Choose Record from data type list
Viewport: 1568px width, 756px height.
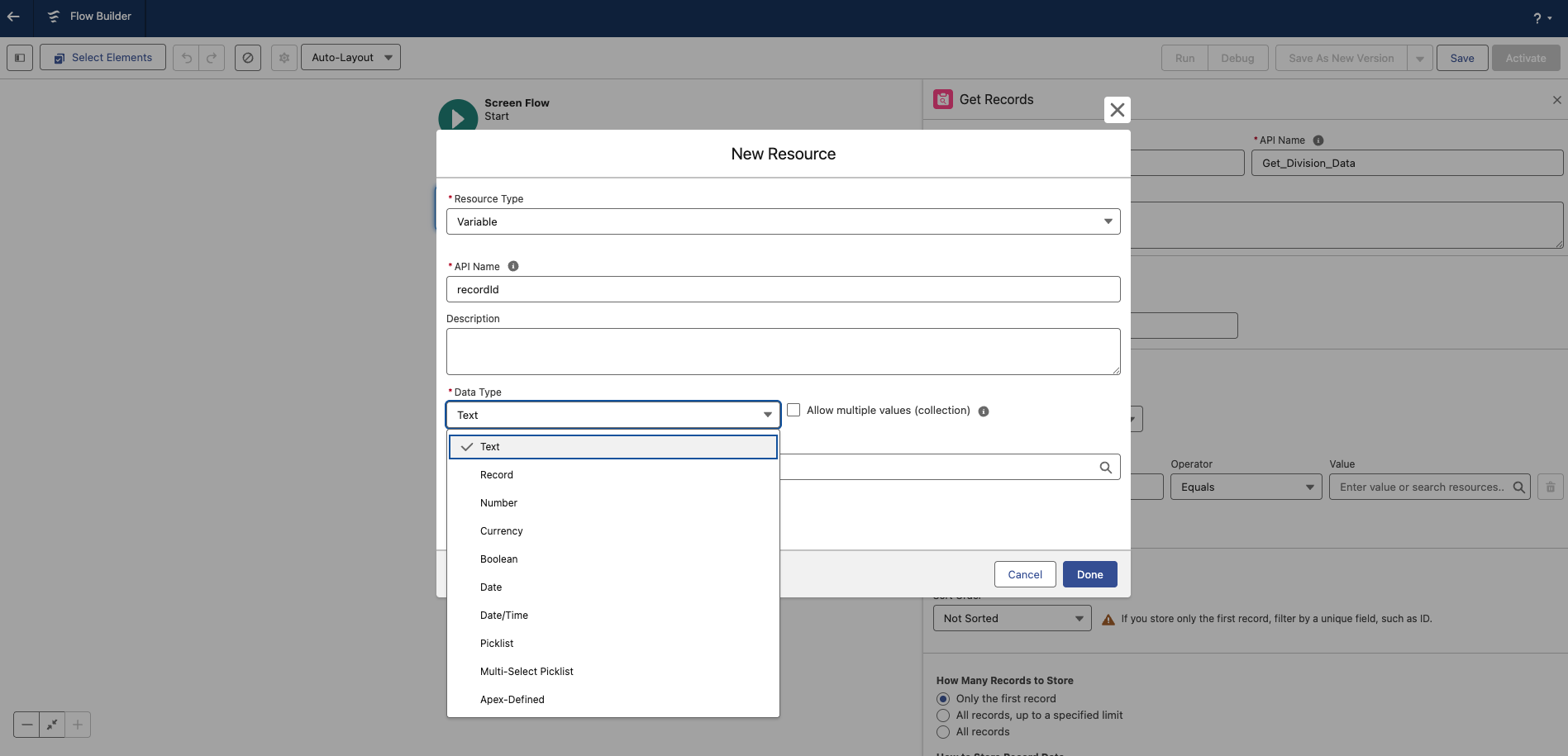pos(497,475)
